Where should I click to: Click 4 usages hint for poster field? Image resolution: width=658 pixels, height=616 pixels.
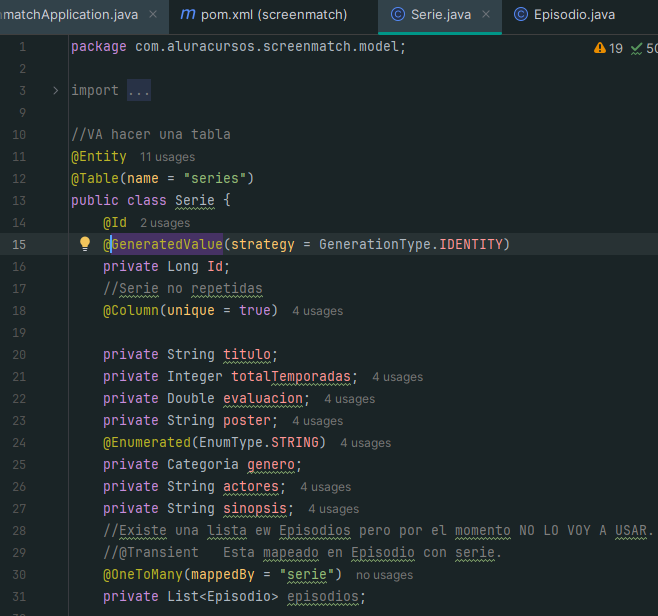318,421
